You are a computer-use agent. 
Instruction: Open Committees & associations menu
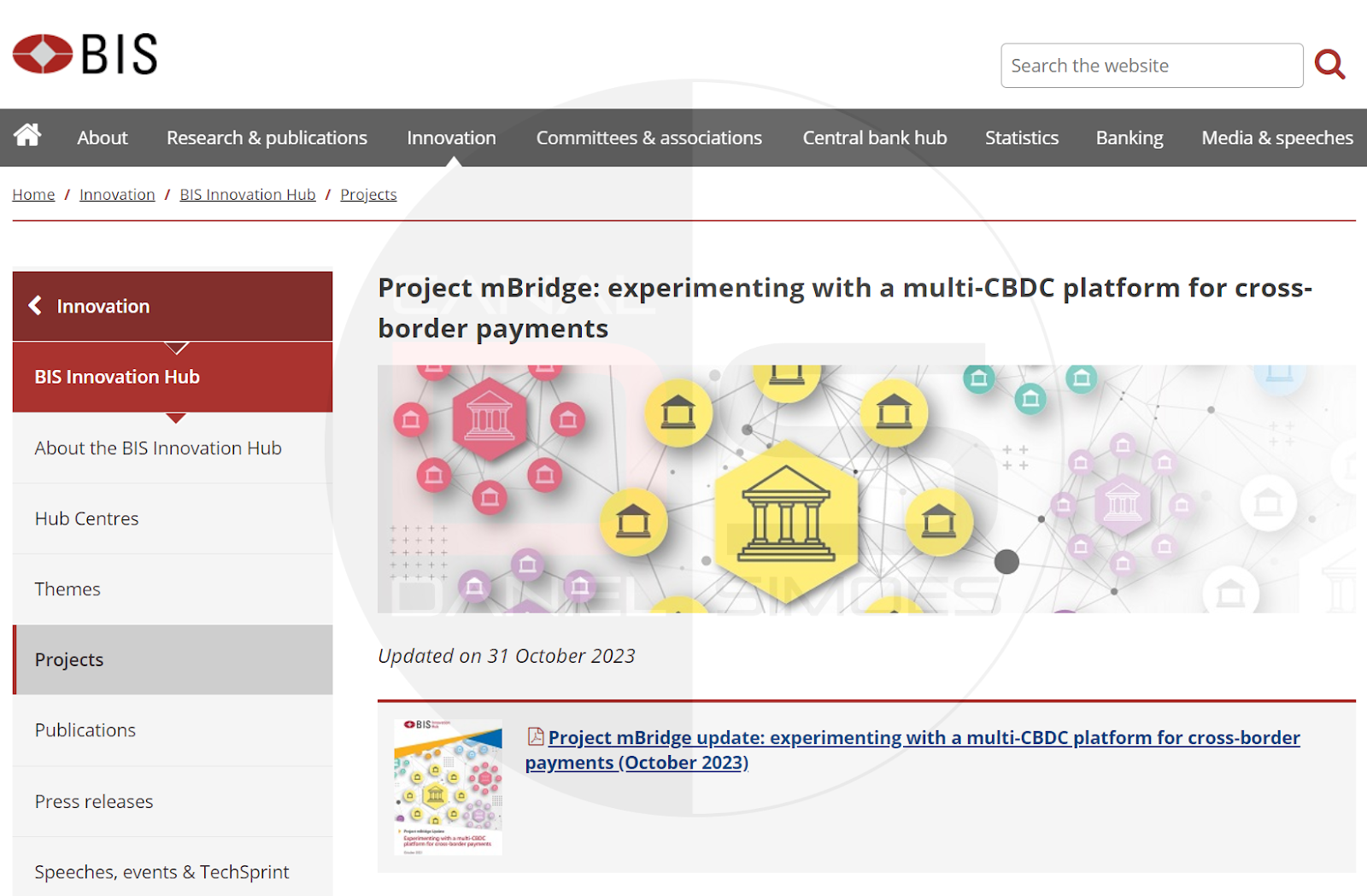(x=649, y=138)
